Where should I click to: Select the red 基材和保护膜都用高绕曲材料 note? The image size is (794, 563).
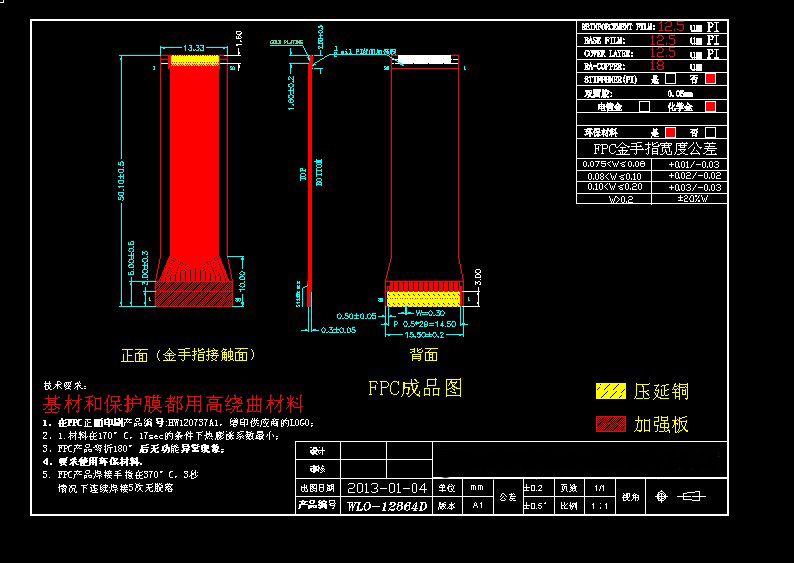(173, 404)
